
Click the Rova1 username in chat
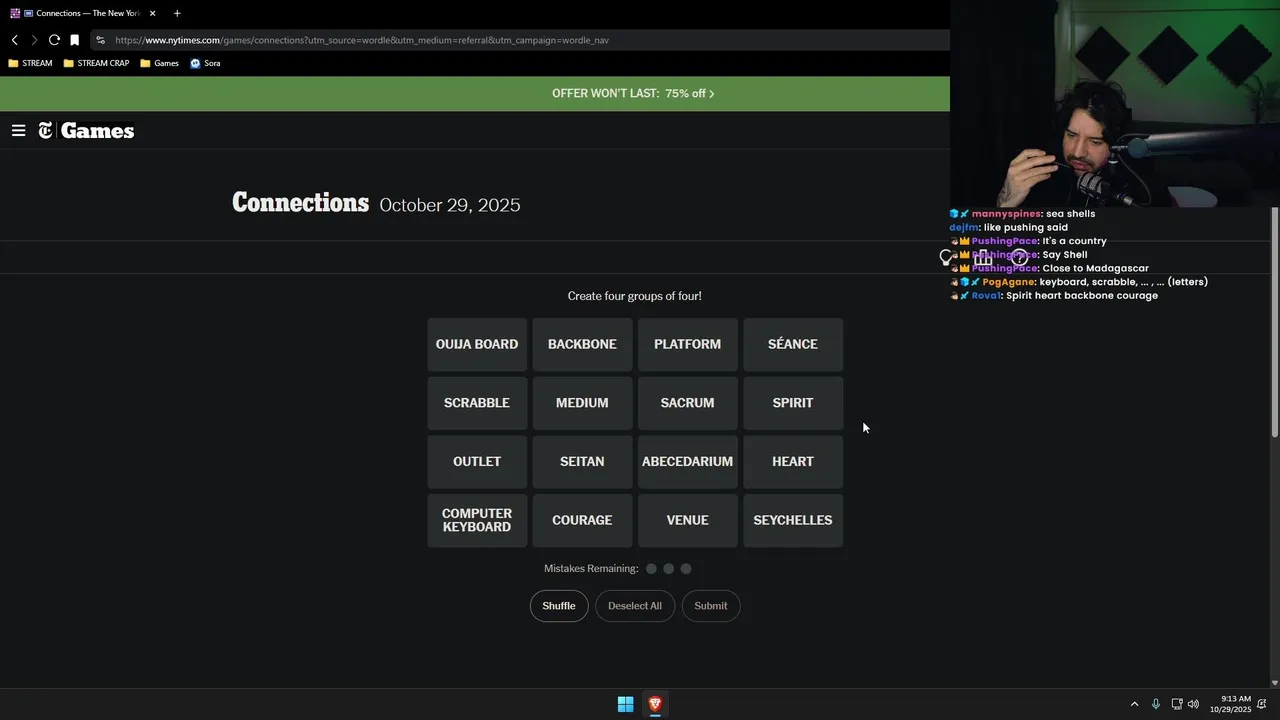point(985,296)
